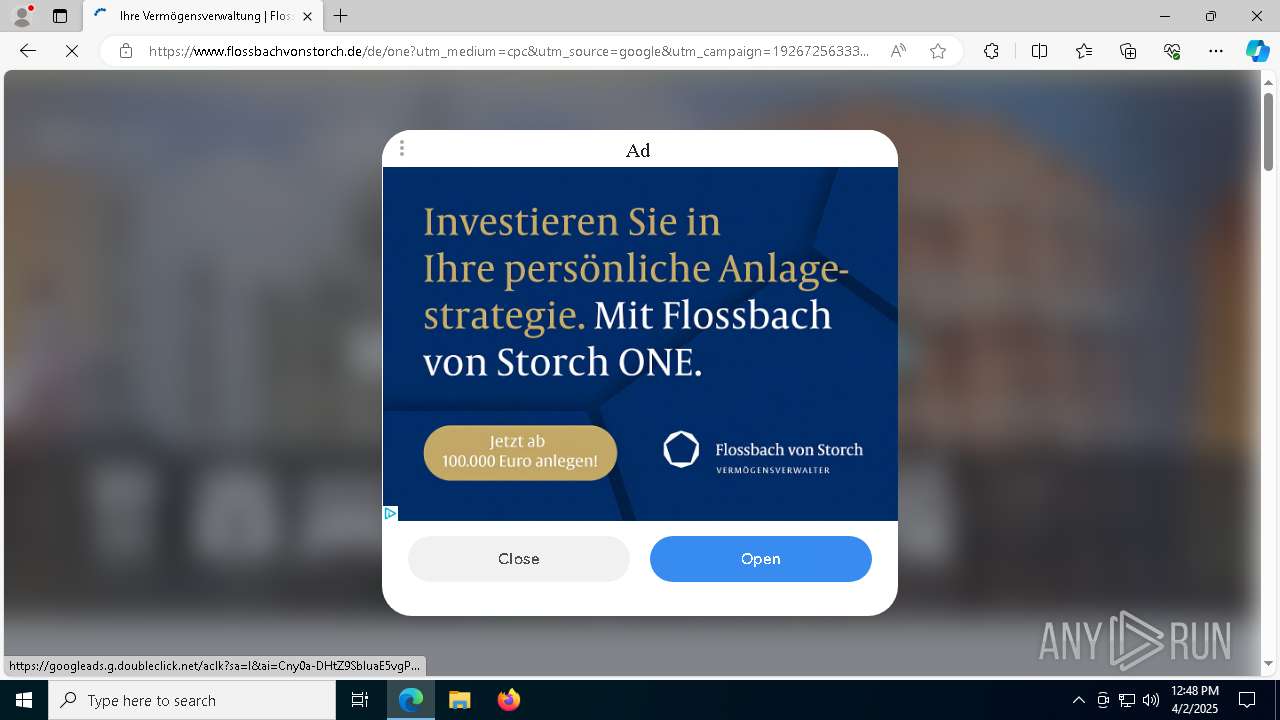Open Task View on the taskbar
The image size is (1280, 720).
point(360,700)
